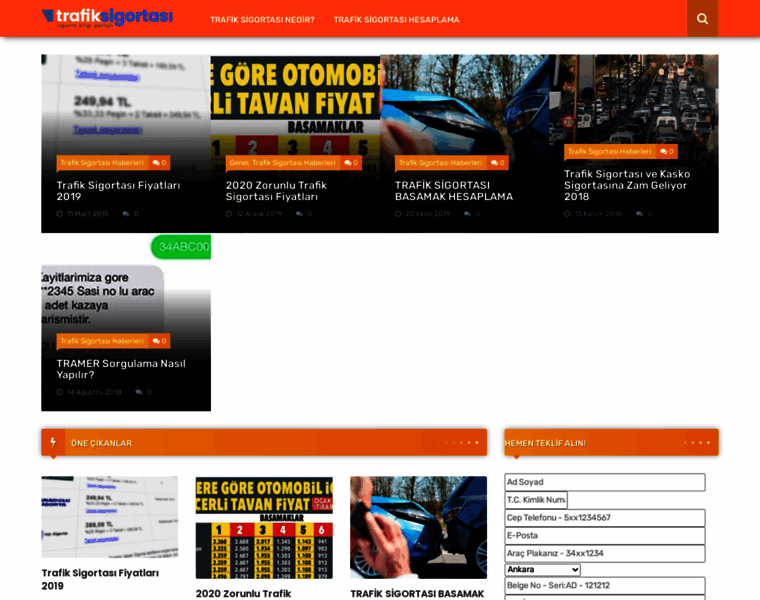Click comment count icon on Basamak Hesaplama tag
760x600 pixels.
tap(494, 163)
